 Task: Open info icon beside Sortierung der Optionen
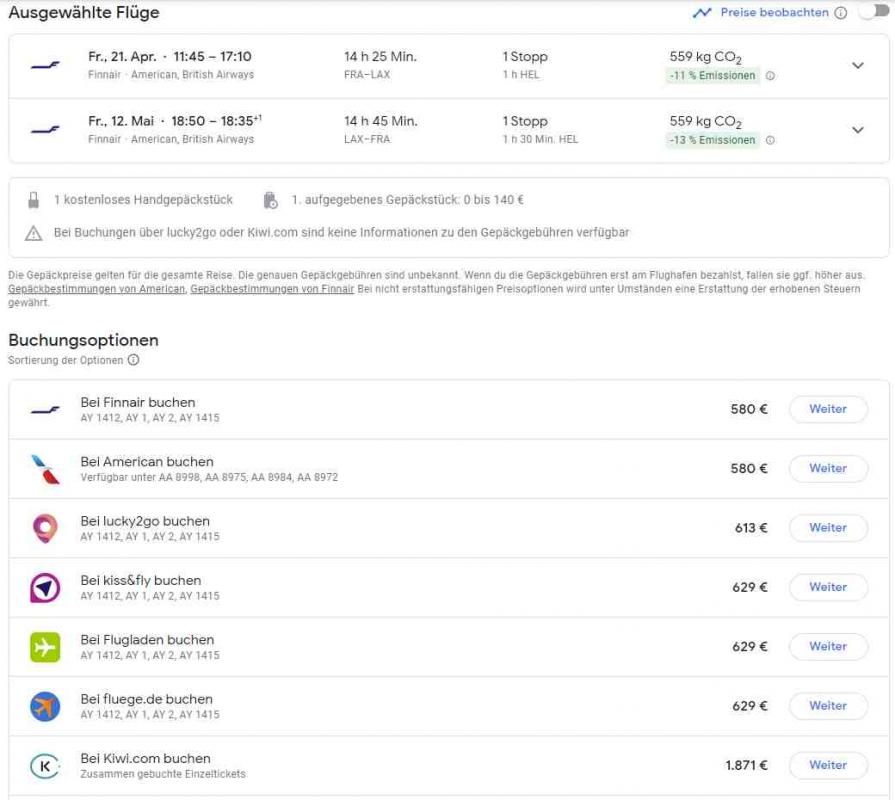point(134,360)
